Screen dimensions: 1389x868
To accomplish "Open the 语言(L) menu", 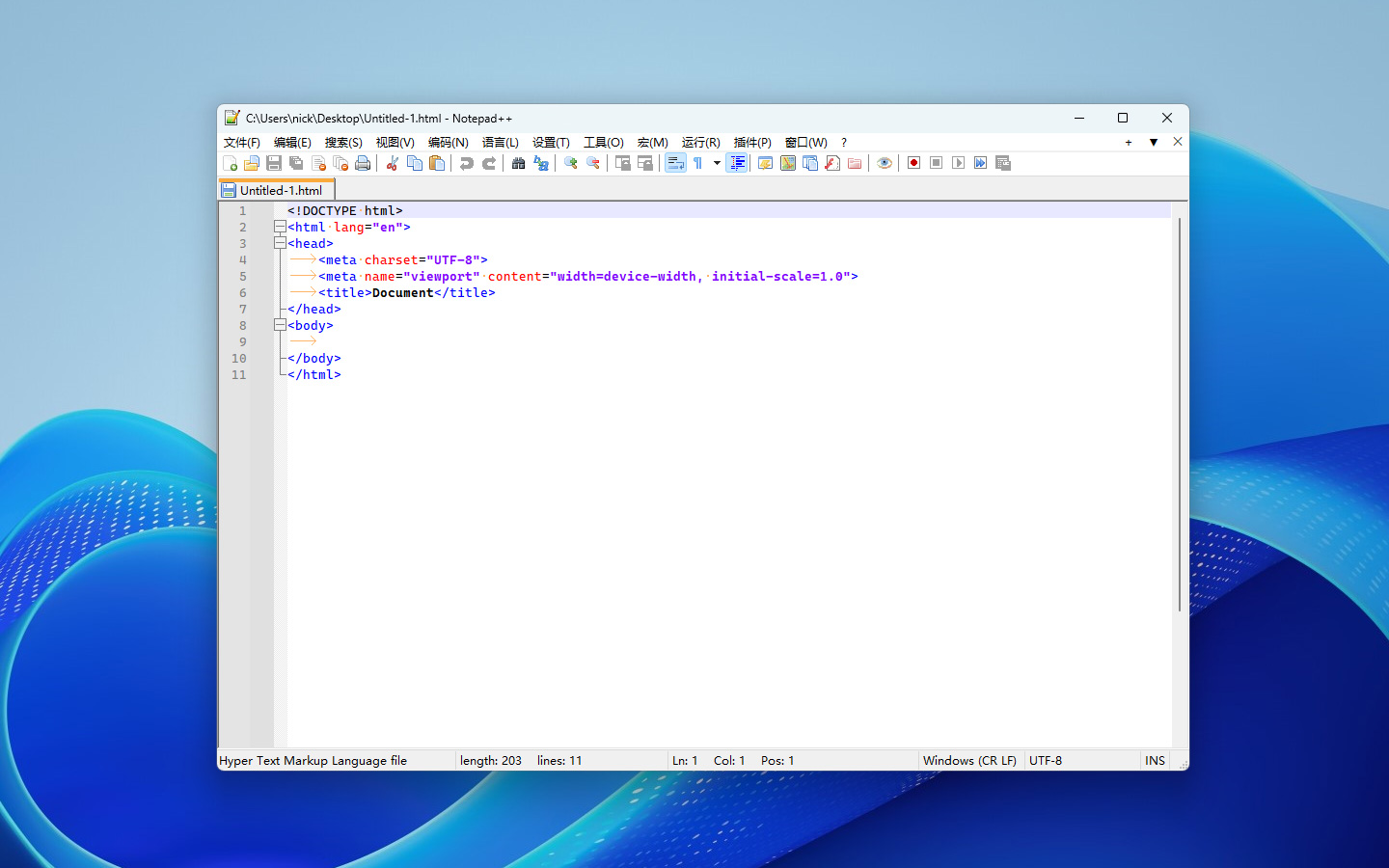I will pos(501,142).
